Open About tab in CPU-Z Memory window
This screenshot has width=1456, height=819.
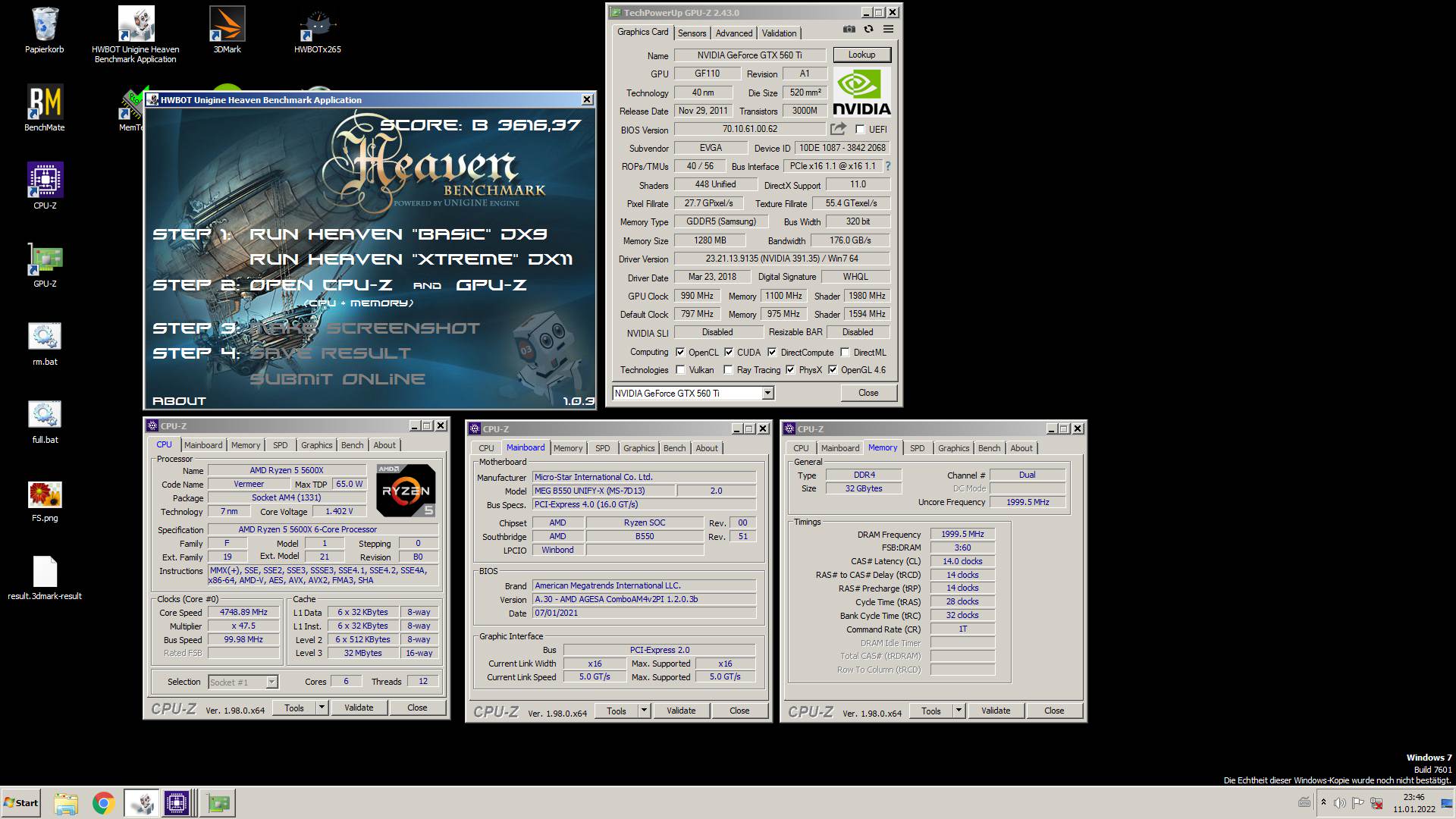[x=1021, y=448]
